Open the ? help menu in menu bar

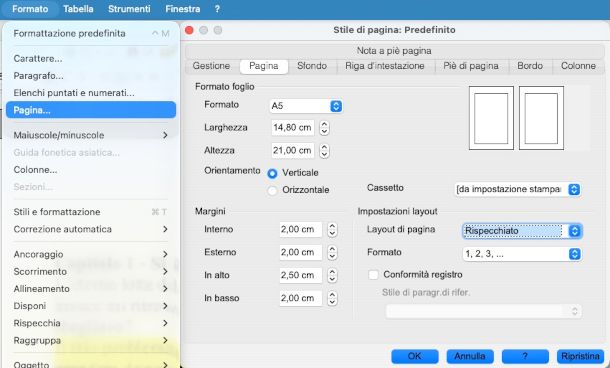pyautogui.click(x=217, y=9)
